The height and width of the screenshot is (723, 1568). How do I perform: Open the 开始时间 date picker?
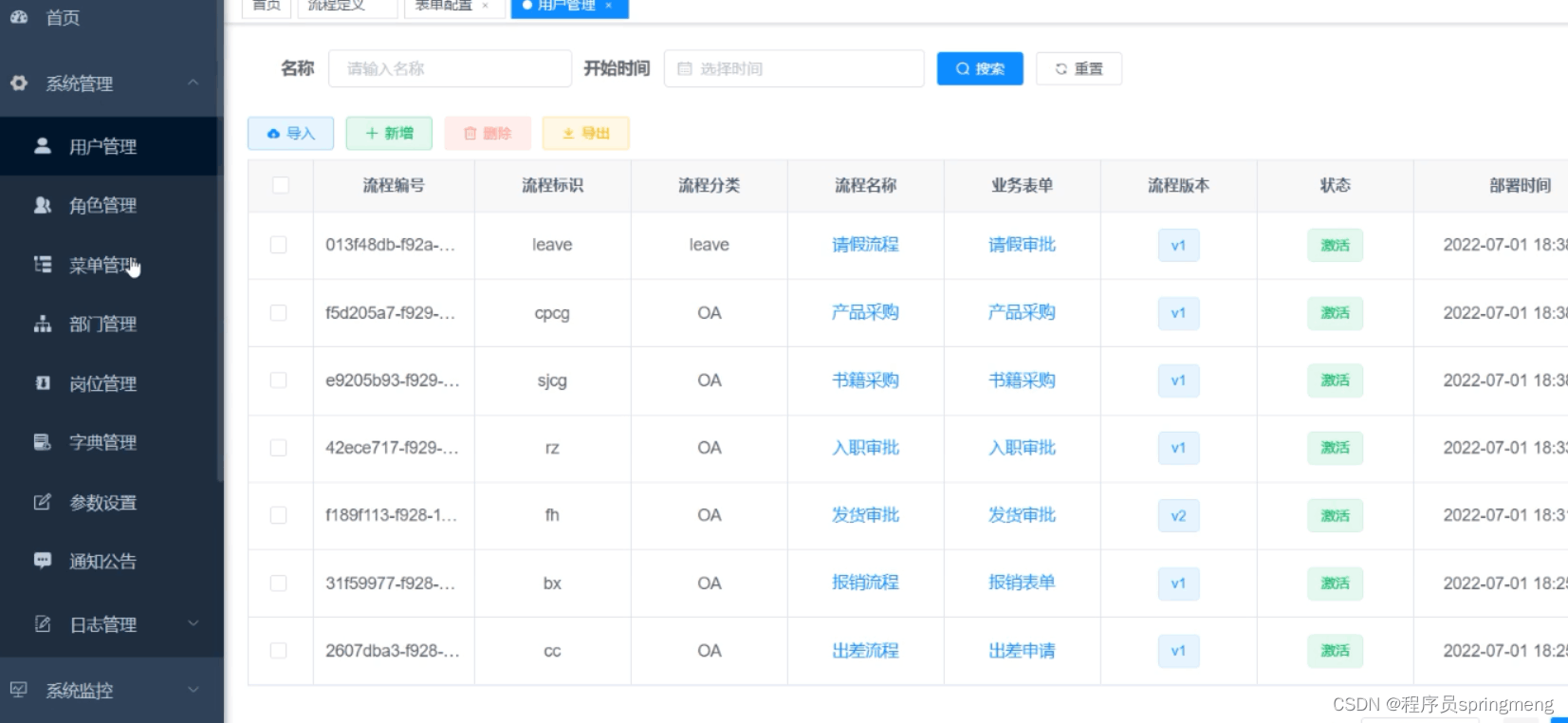coord(794,68)
